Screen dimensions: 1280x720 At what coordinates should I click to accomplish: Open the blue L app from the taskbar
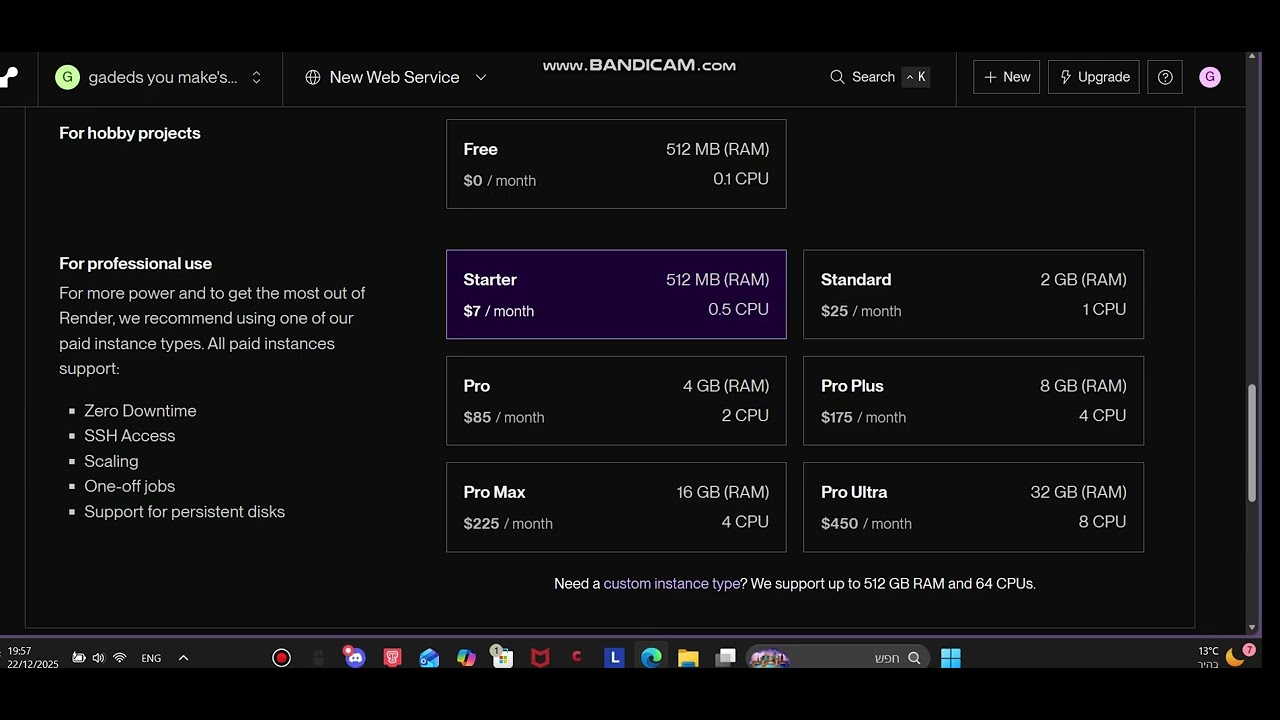(615, 657)
